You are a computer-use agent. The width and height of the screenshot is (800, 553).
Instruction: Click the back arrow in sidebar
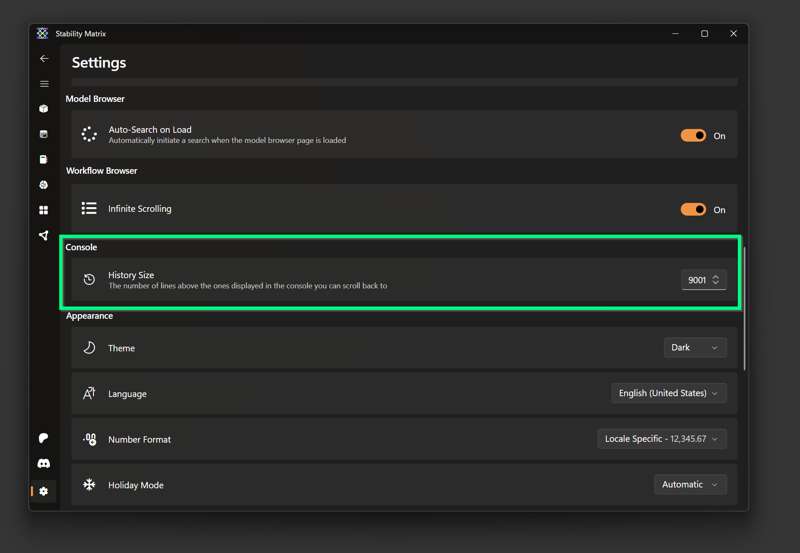click(x=43, y=59)
